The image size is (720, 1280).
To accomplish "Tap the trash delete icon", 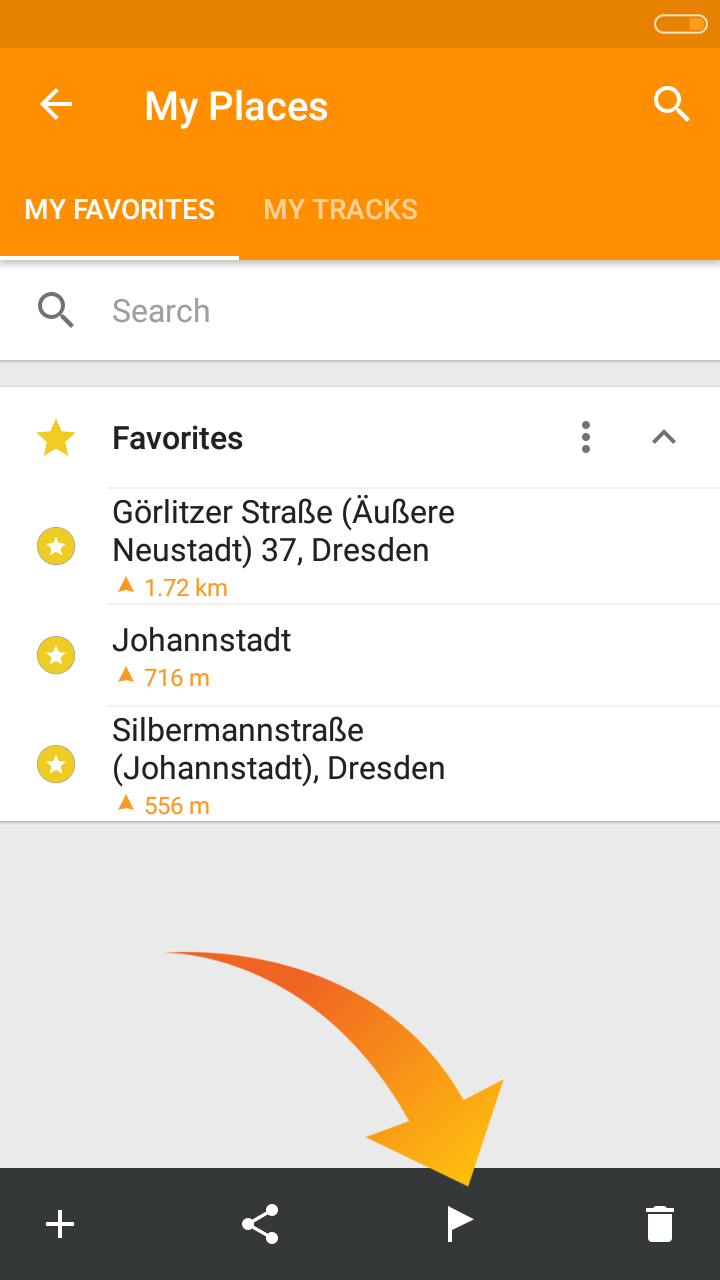I will (660, 1224).
